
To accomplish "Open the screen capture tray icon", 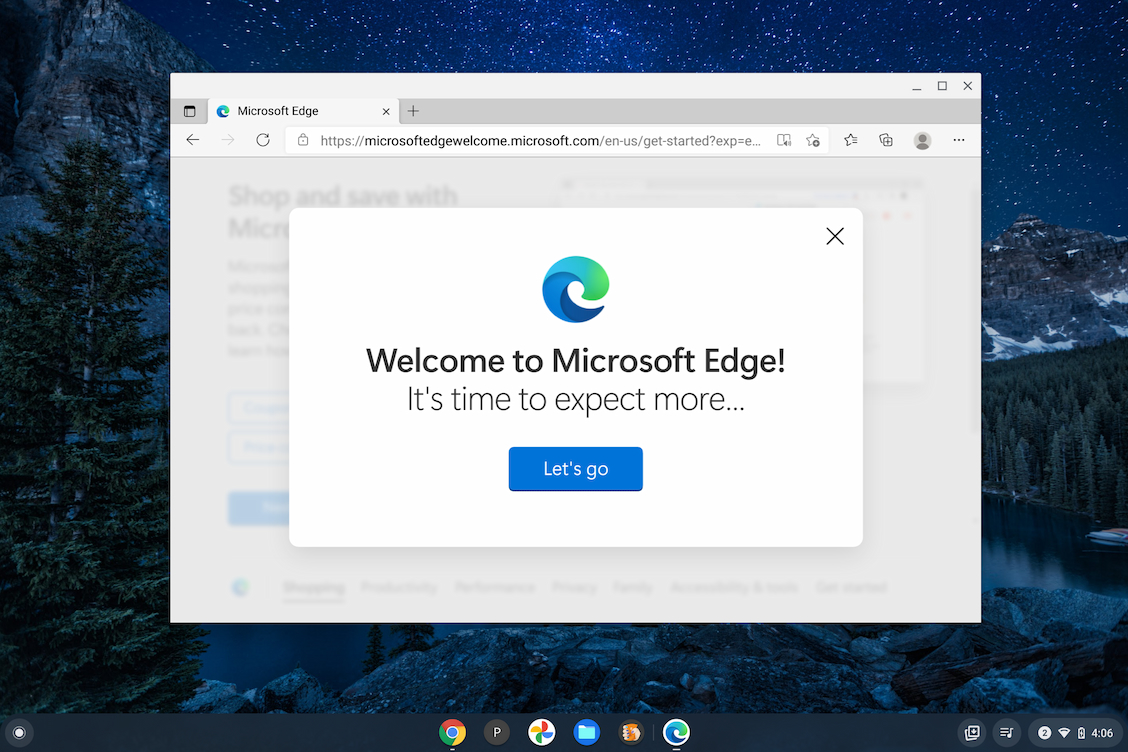I will coord(972,733).
